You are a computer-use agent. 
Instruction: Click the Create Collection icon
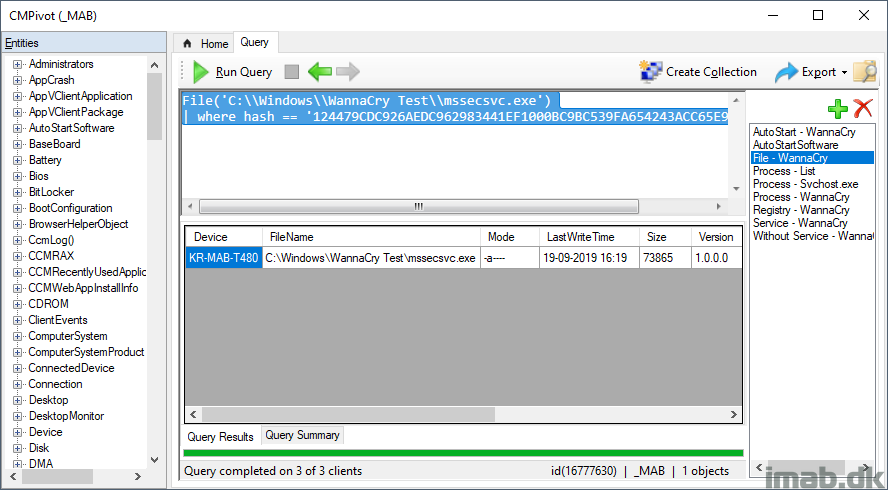(651, 72)
